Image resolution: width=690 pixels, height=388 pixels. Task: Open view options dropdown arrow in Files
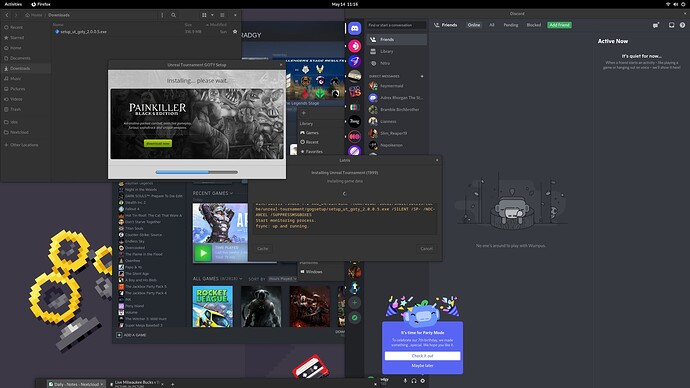pos(212,15)
